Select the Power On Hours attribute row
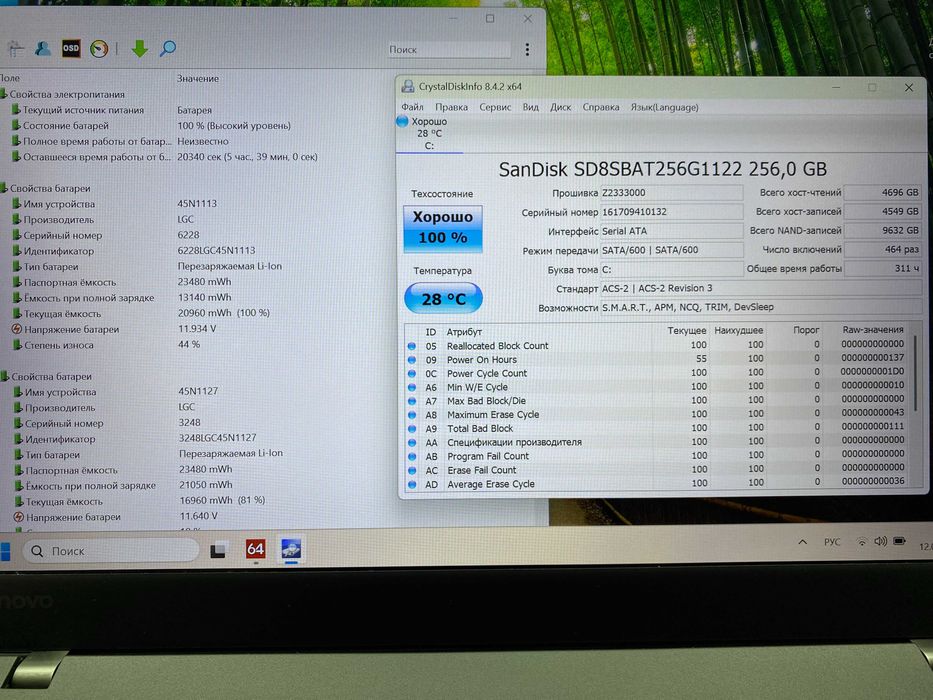Image resolution: width=933 pixels, height=700 pixels. point(657,359)
